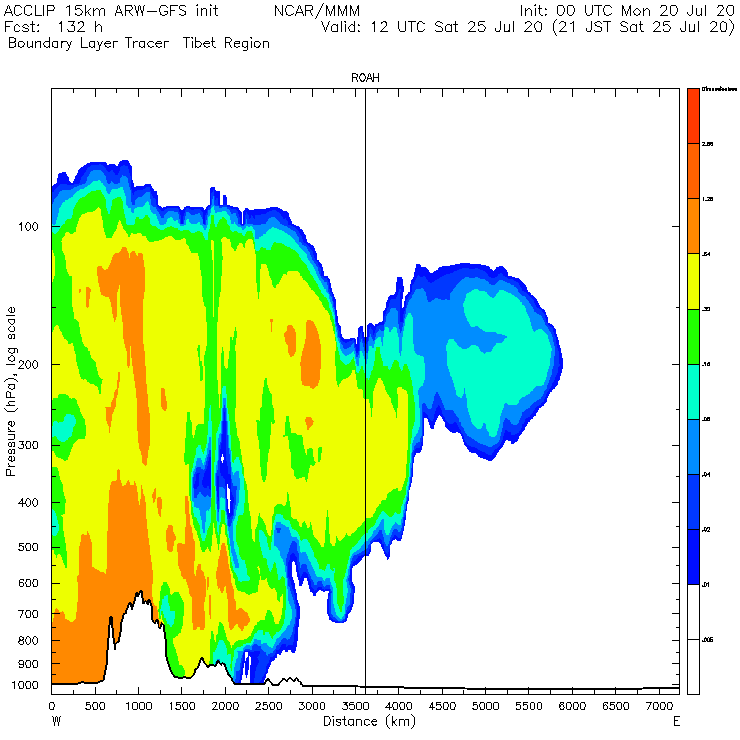Click the 400 hPa pressure axis label

click(x=28, y=503)
